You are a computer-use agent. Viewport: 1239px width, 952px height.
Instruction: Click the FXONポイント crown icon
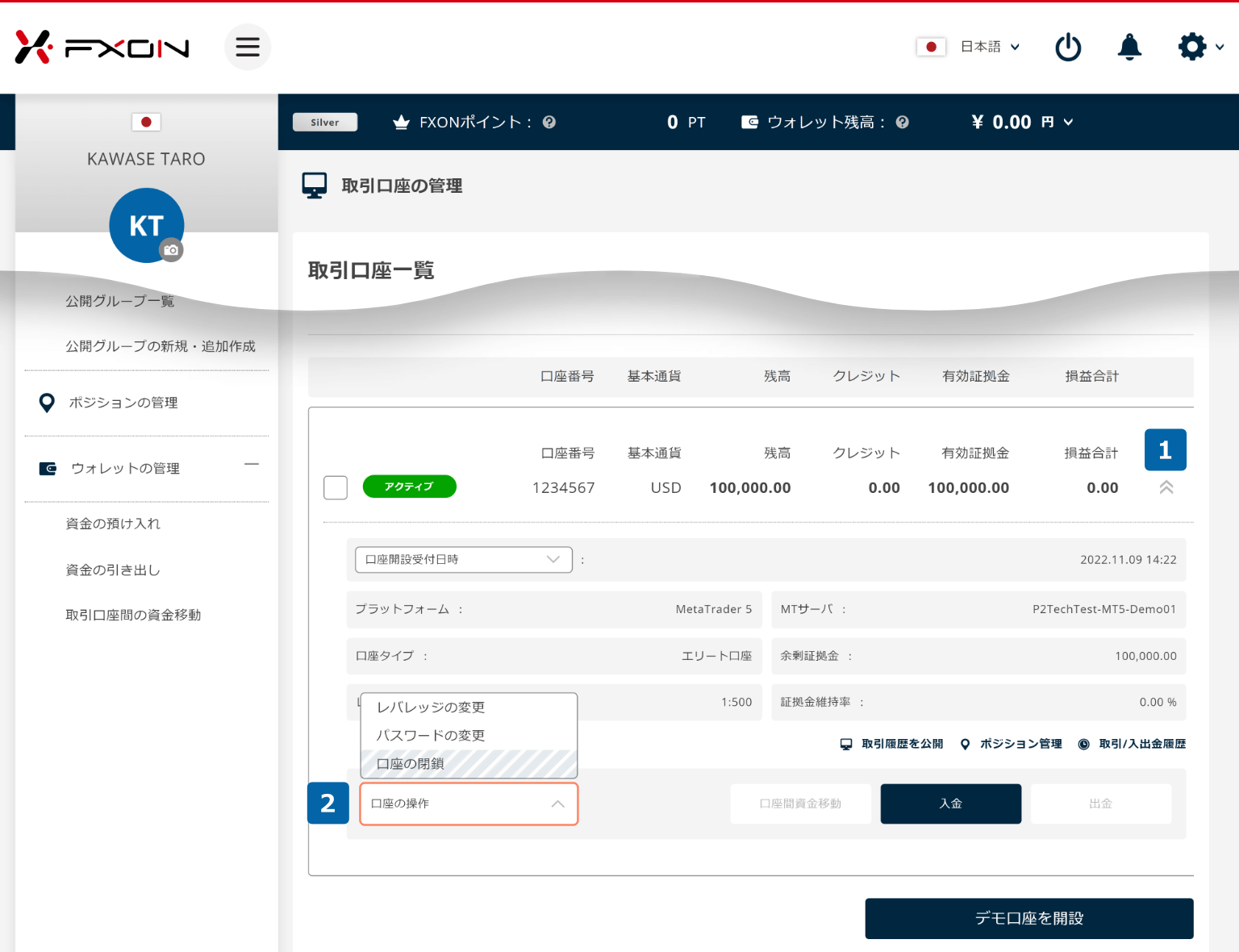pos(401,122)
